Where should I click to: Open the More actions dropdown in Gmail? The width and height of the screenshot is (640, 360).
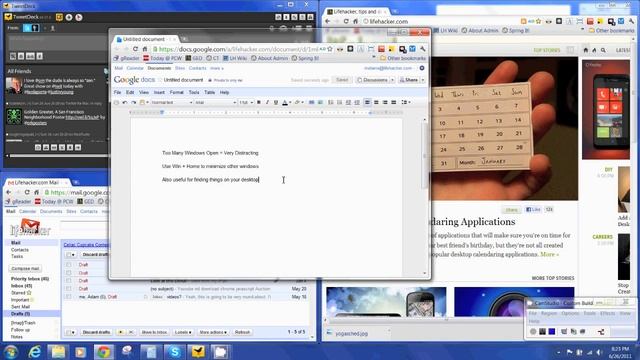coord(213,332)
